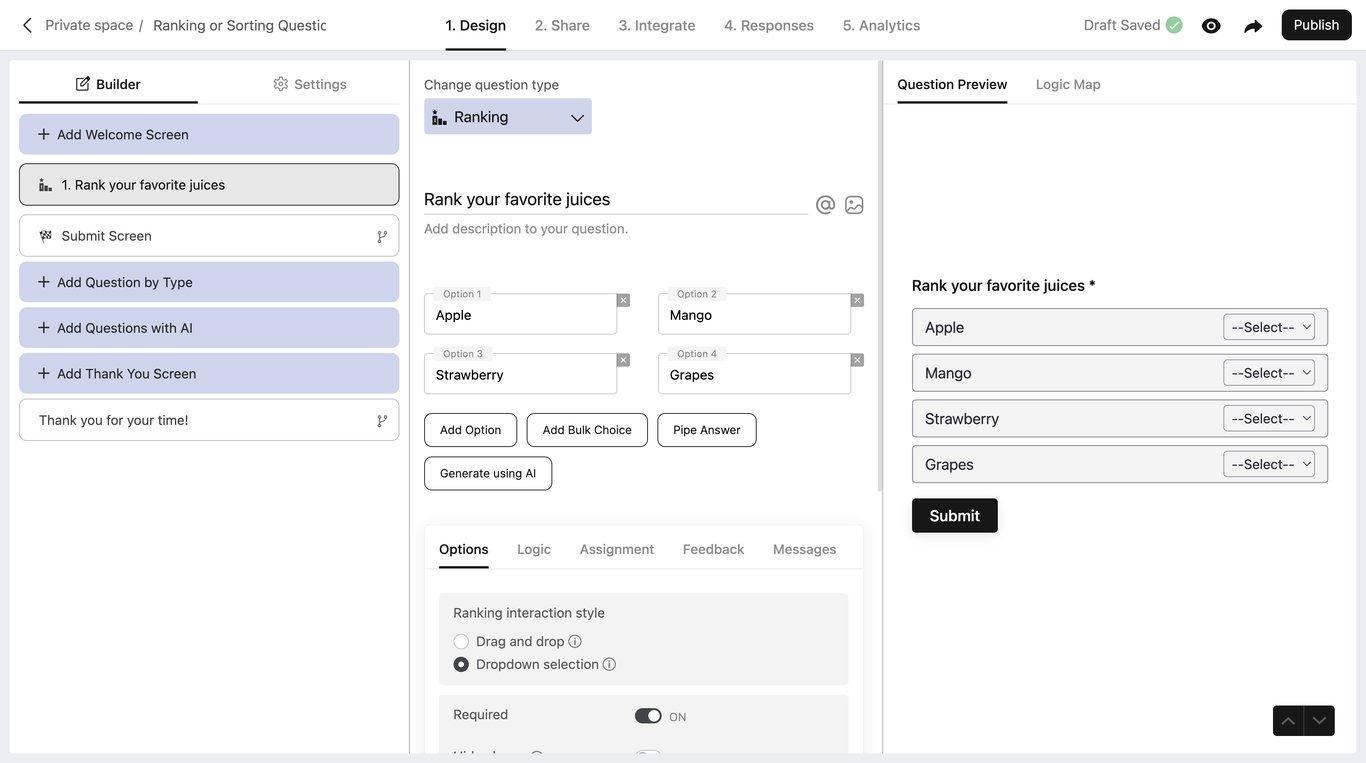Click the back arrow to leave builder
The image size is (1366, 763).
(27, 25)
